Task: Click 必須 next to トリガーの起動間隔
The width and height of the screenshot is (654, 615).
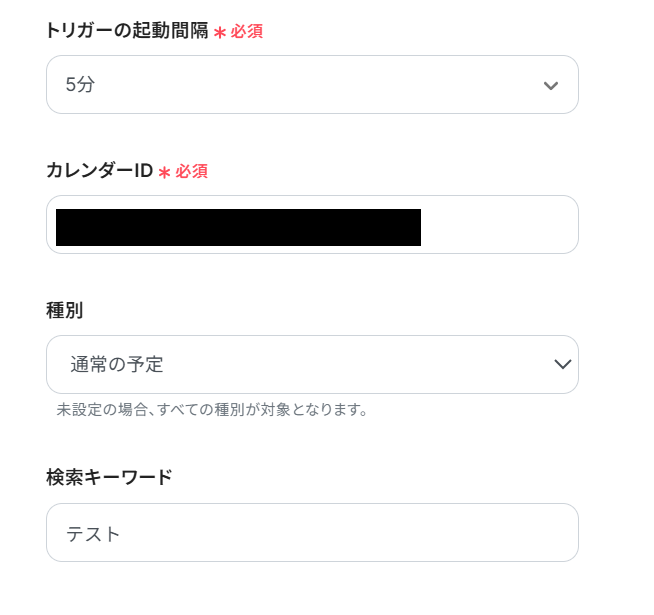Action: point(247,32)
